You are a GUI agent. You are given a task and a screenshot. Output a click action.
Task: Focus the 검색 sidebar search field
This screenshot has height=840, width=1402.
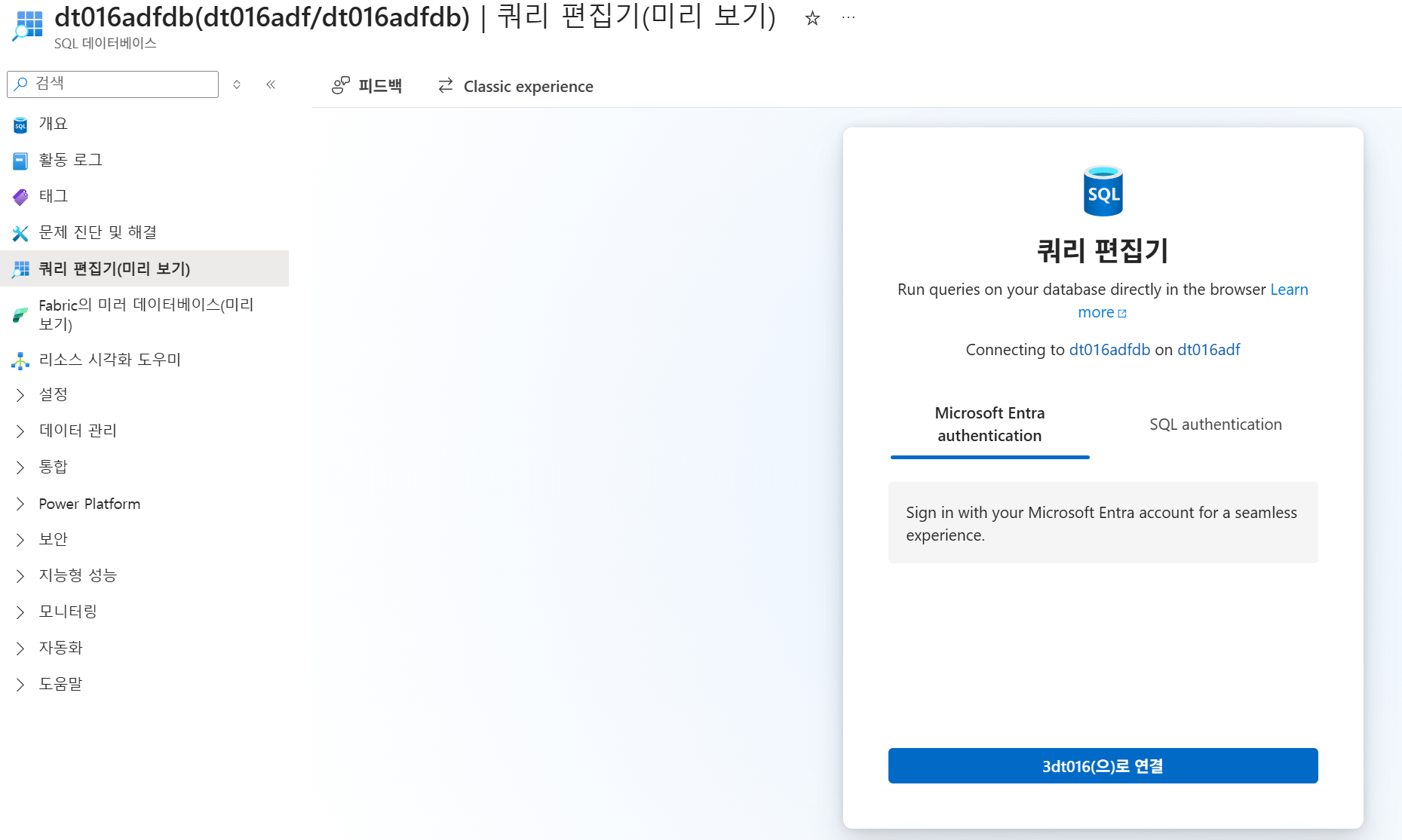point(112,84)
